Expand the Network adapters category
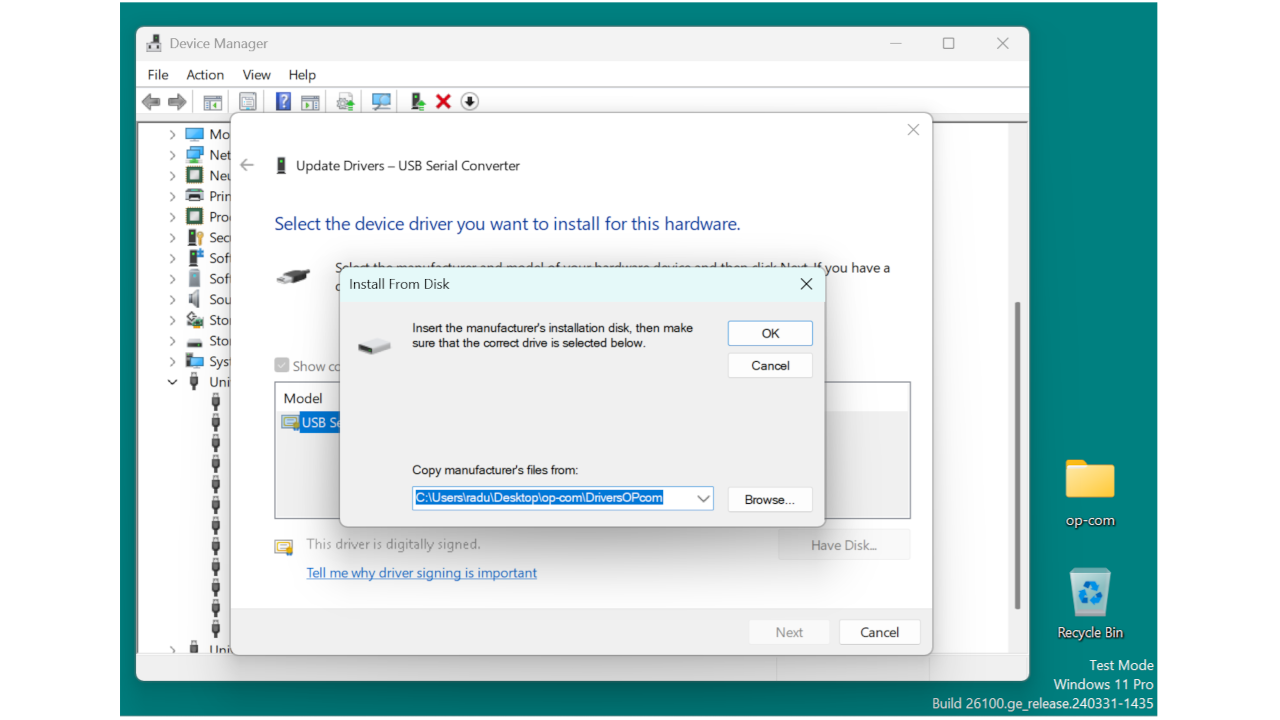The image size is (1280, 720). [171, 154]
